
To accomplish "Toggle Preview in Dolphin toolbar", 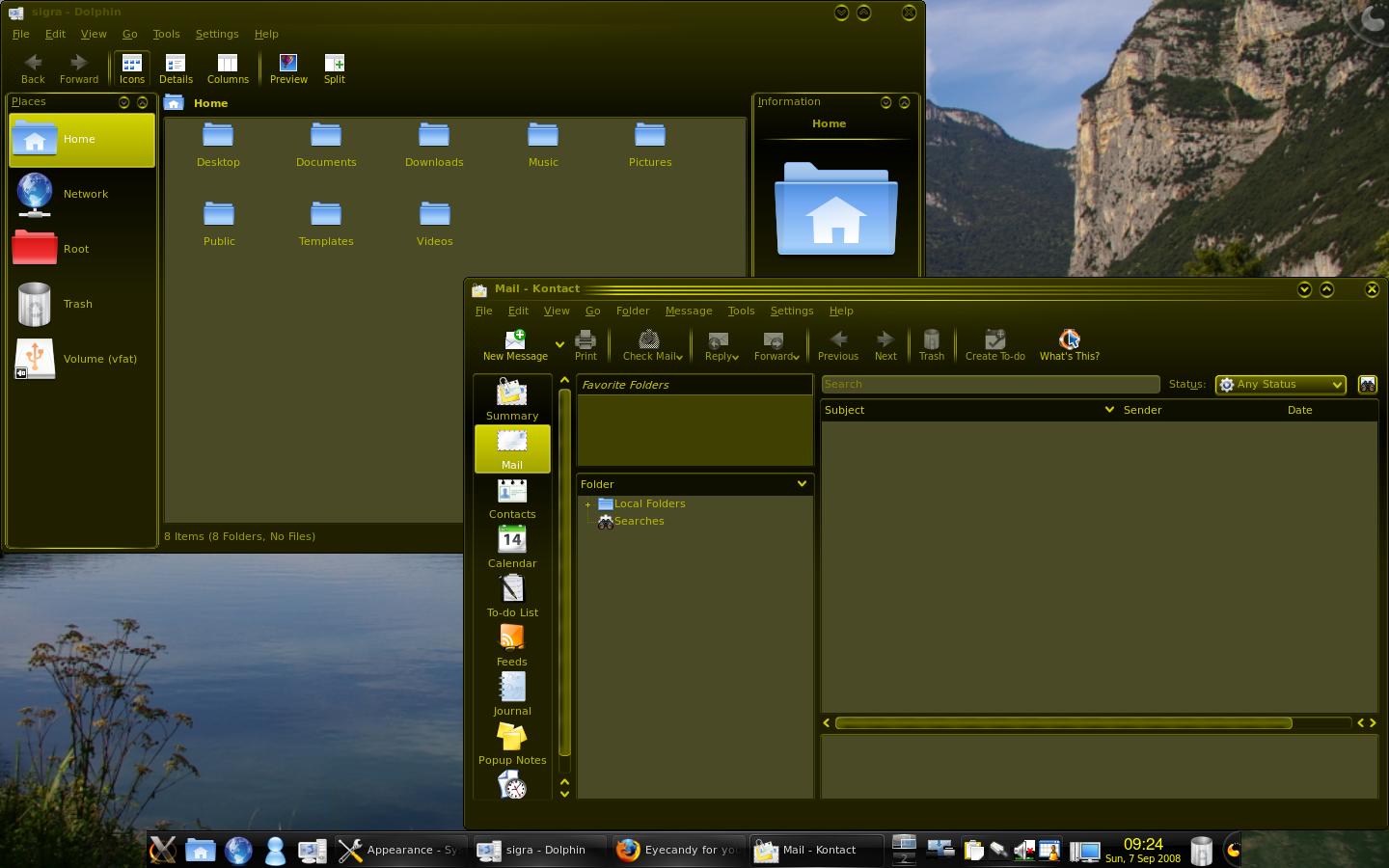I will pos(288,69).
